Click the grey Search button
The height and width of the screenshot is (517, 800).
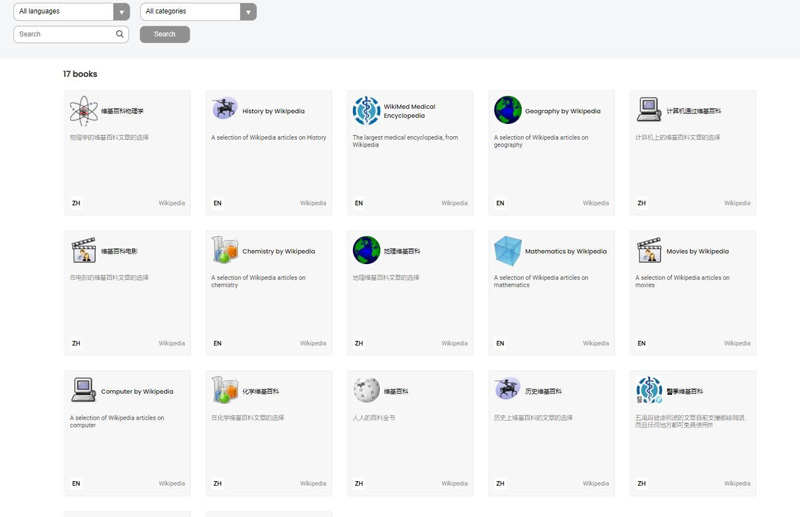coord(165,34)
